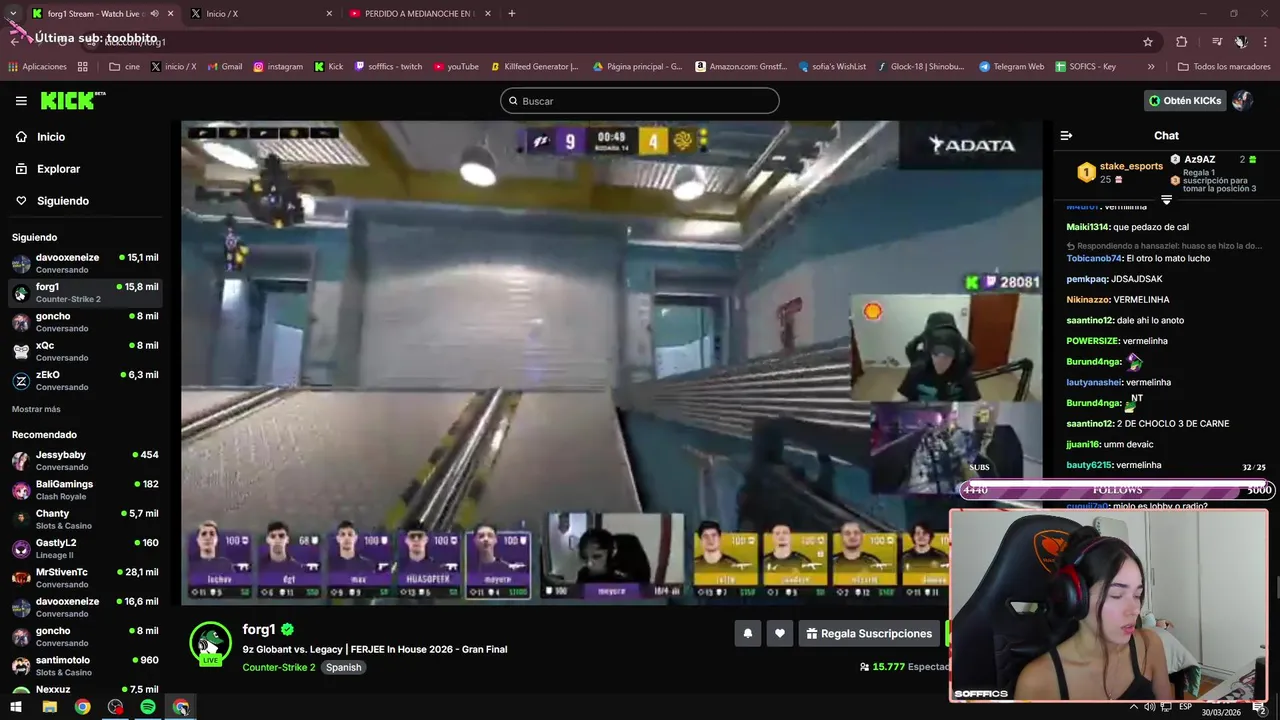This screenshot has width=1280, height=720.
Task: Click forg1 profile avatar with LIVE badge
Action: (x=210, y=643)
